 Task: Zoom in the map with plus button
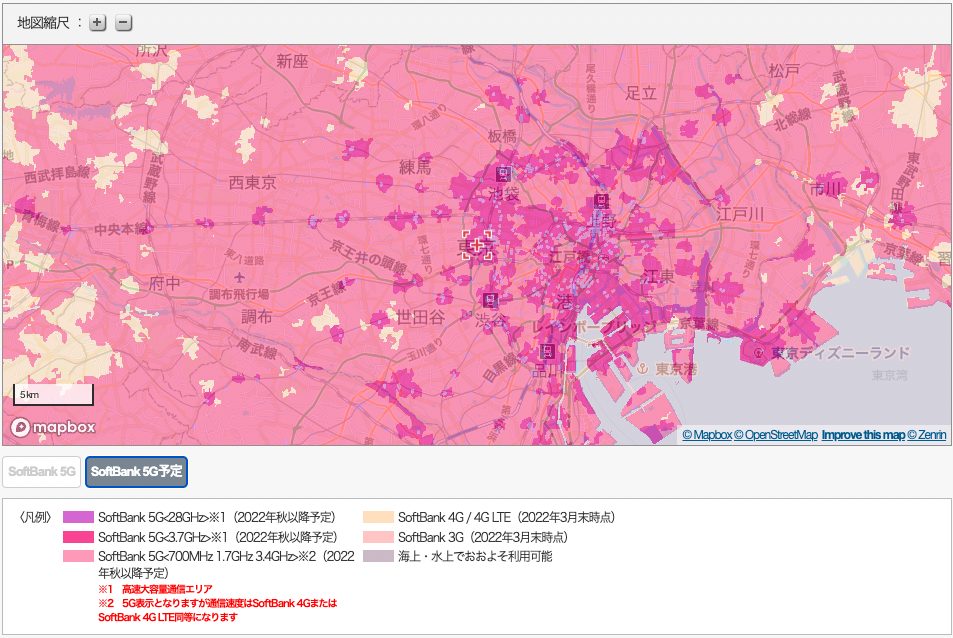(x=97, y=23)
